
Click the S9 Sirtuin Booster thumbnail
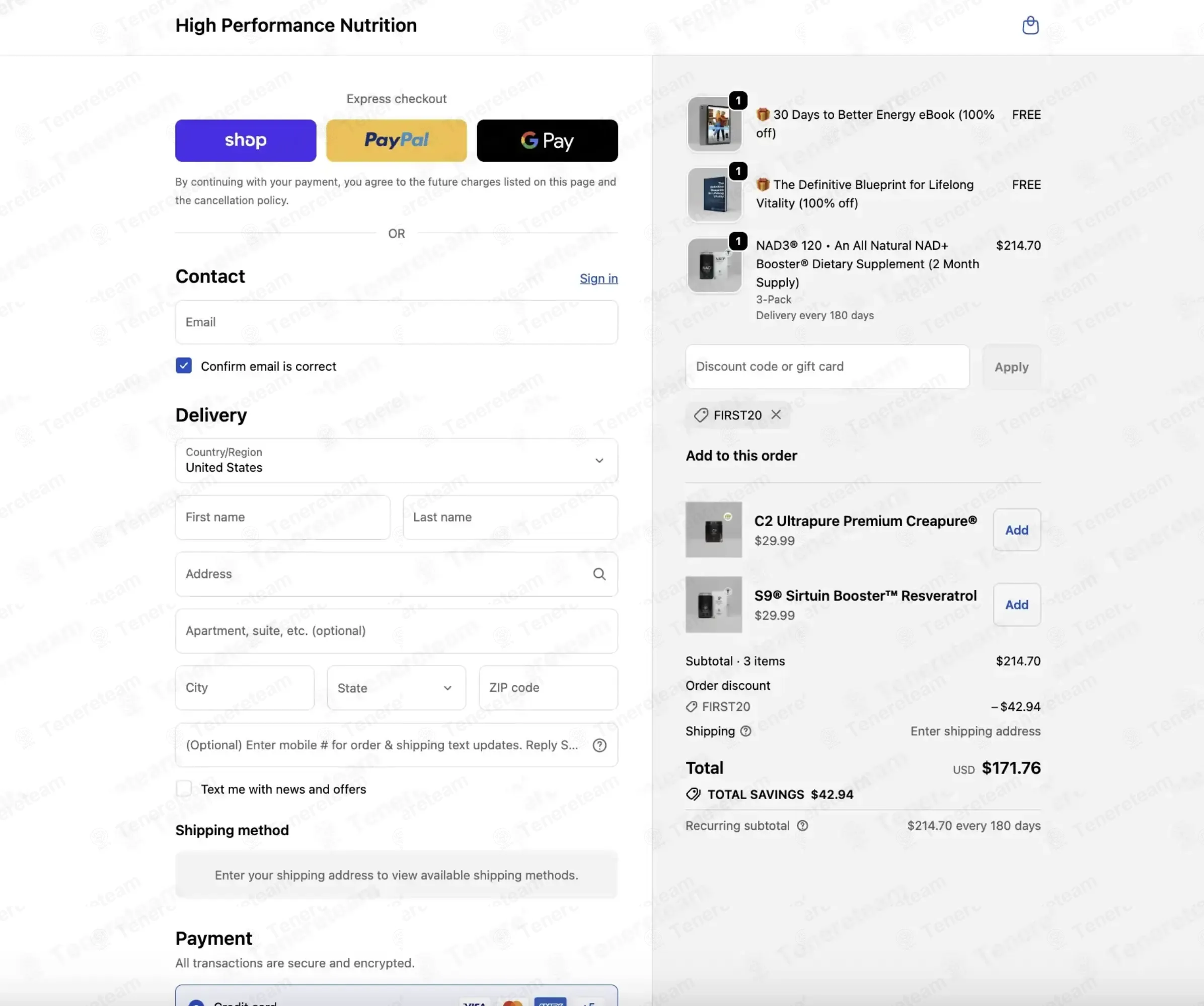click(x=714, y=605)
